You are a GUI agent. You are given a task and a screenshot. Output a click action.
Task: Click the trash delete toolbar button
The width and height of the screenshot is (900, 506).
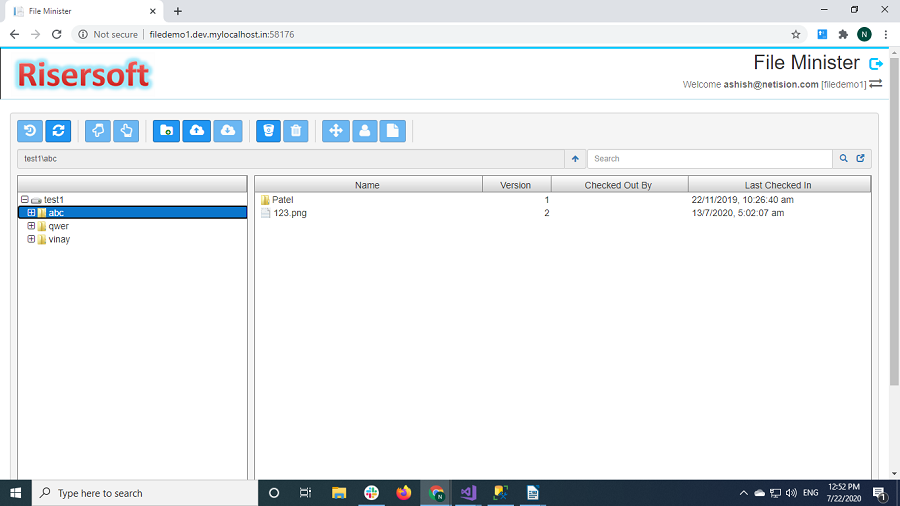[296, 131]
